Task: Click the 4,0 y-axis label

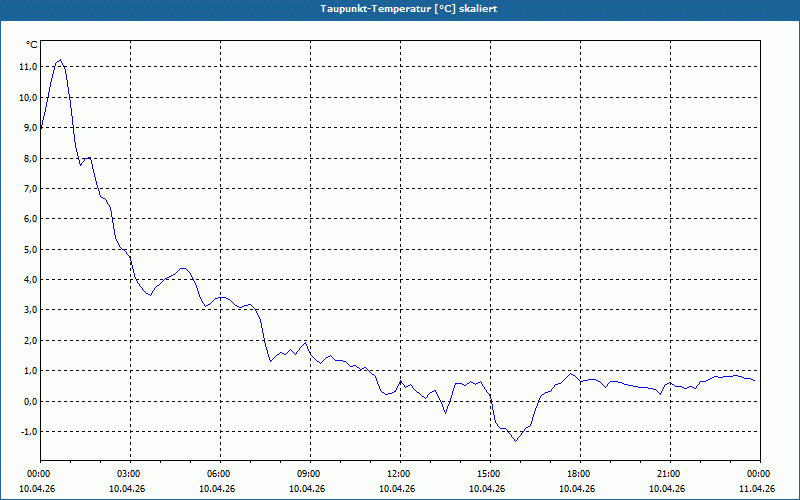Action: 30,280
